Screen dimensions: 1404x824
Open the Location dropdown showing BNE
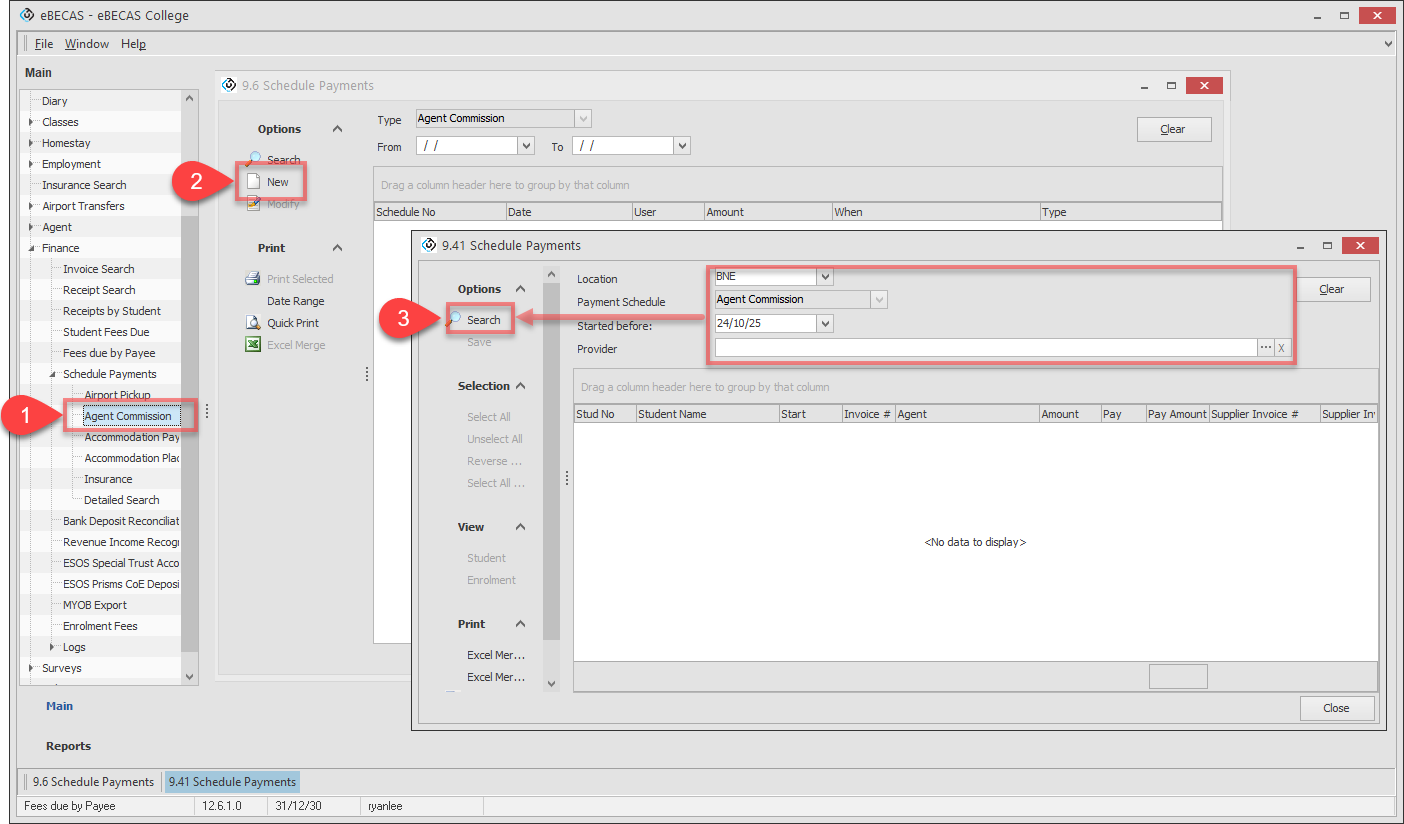pyautogui.click(x=825, y=276)
